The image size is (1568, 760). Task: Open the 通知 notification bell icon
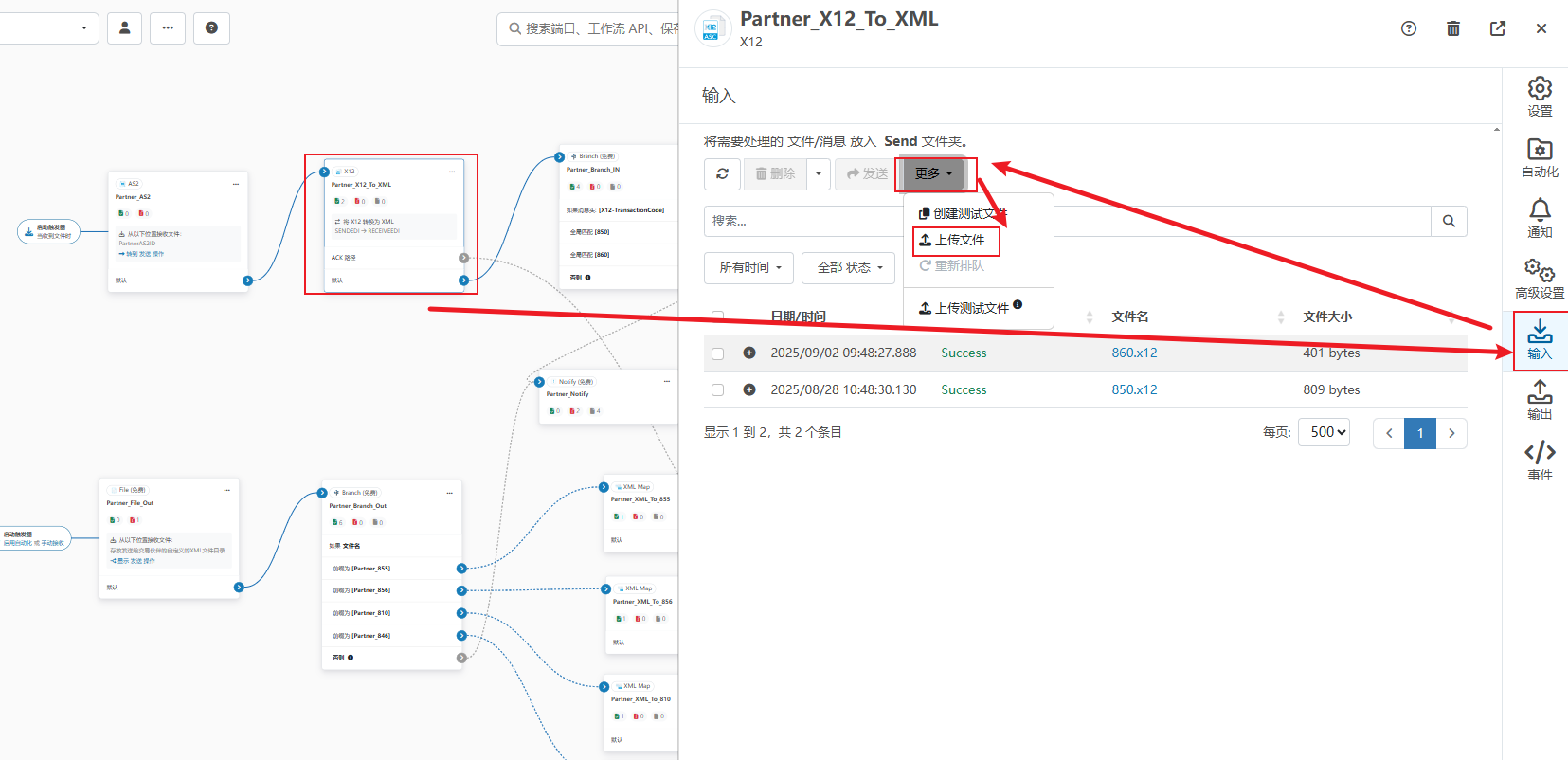[1540, 218]
